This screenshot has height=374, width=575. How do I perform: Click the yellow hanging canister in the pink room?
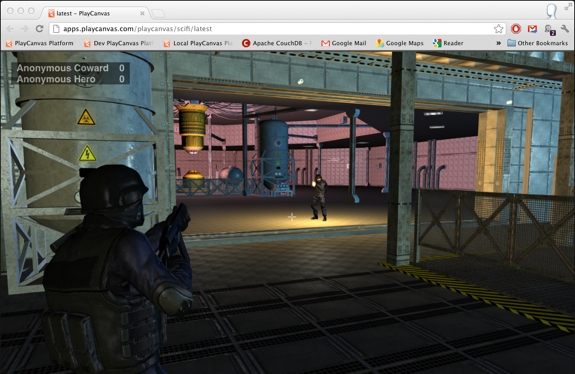coord(192,128)
